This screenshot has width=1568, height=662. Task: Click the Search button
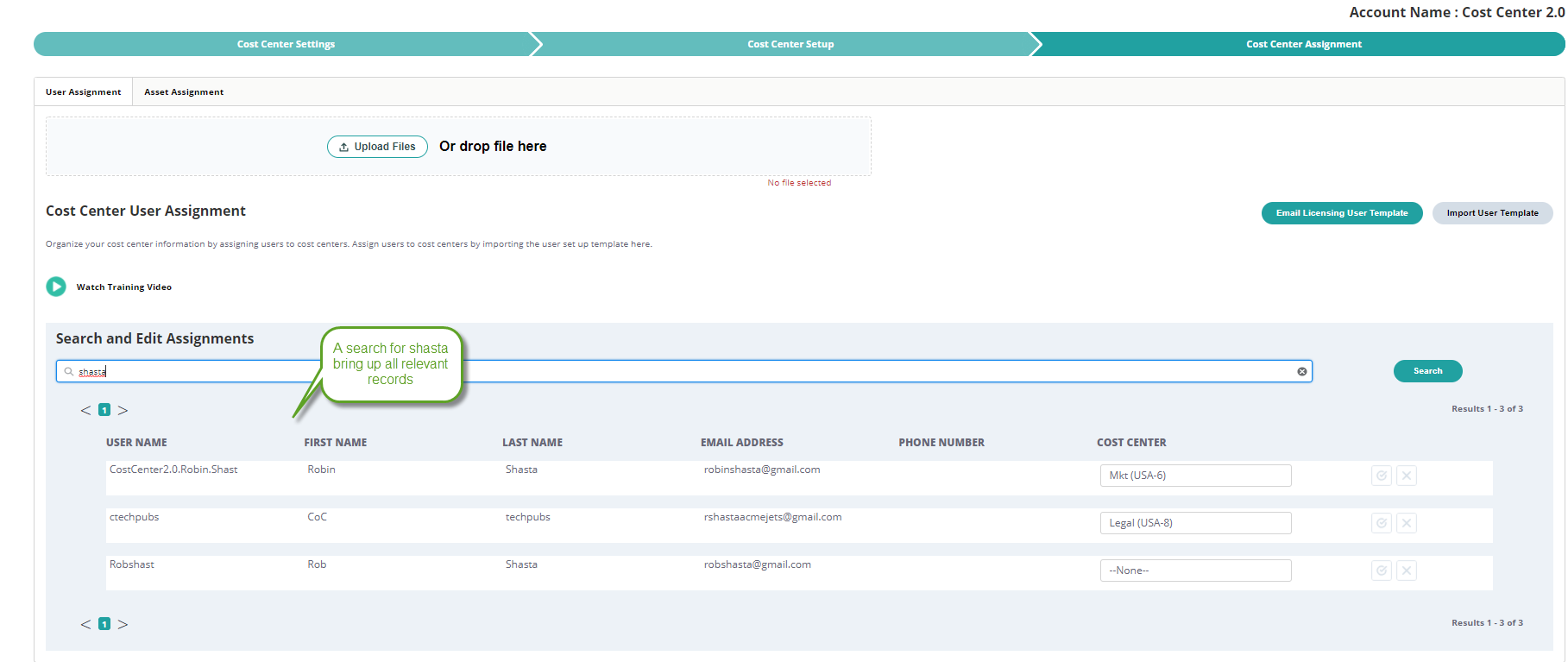(1427, 371)
